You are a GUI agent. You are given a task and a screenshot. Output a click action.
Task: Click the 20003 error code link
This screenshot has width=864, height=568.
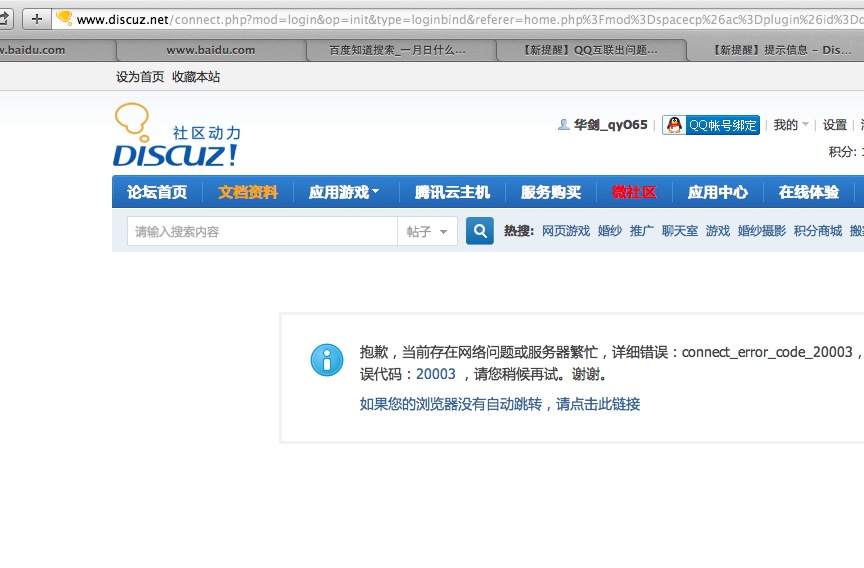click(436, 374)
